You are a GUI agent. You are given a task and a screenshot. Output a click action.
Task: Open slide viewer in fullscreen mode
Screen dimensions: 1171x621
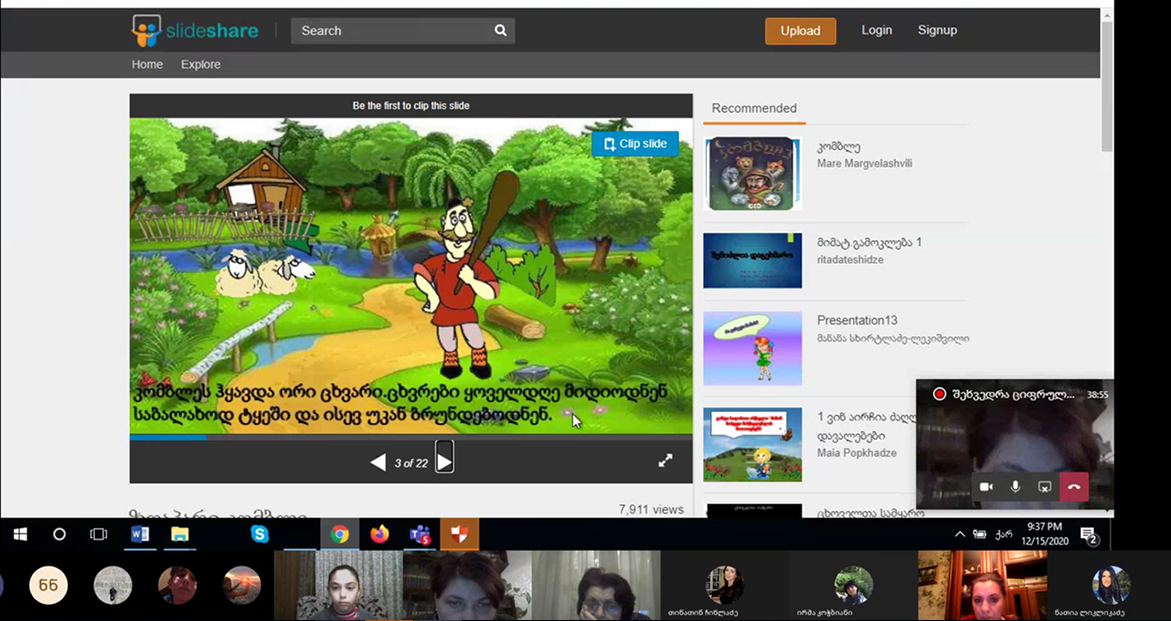[x=665, y=461]
